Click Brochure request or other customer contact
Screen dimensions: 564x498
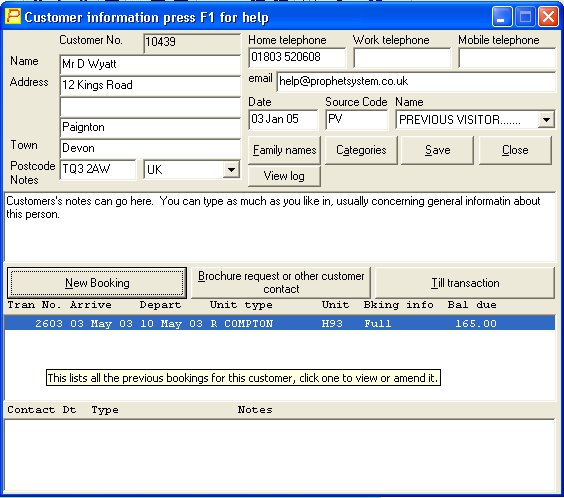281,283
